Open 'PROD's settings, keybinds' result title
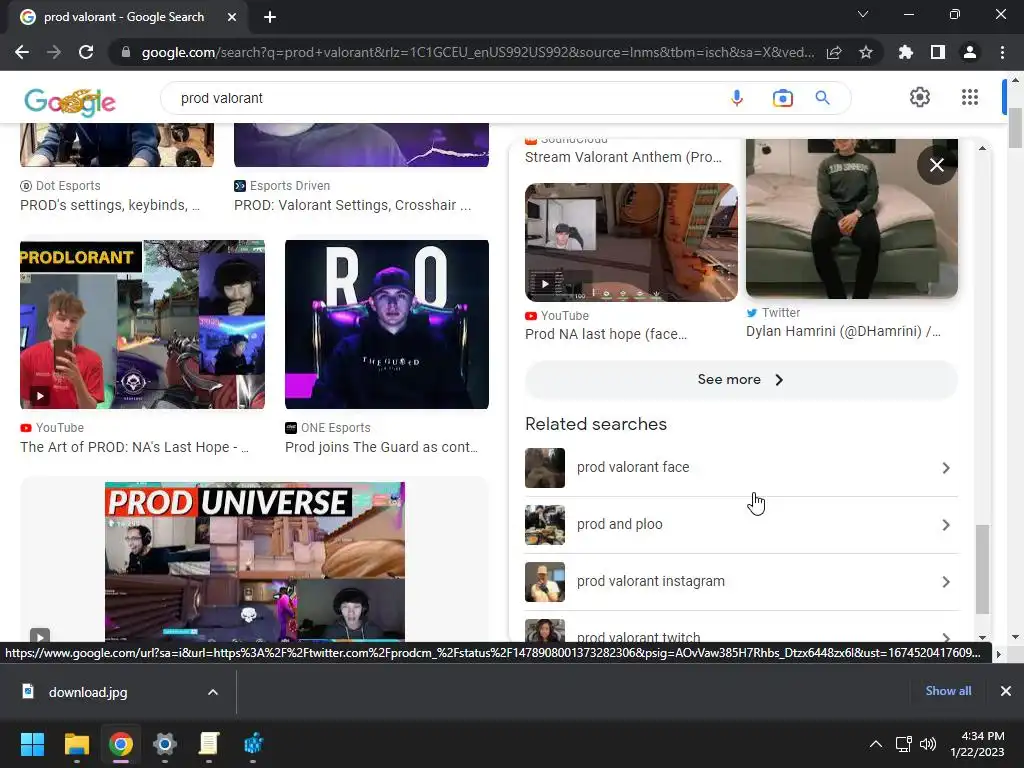This screenshot has height=768, width=1024. tap(110, 205)
